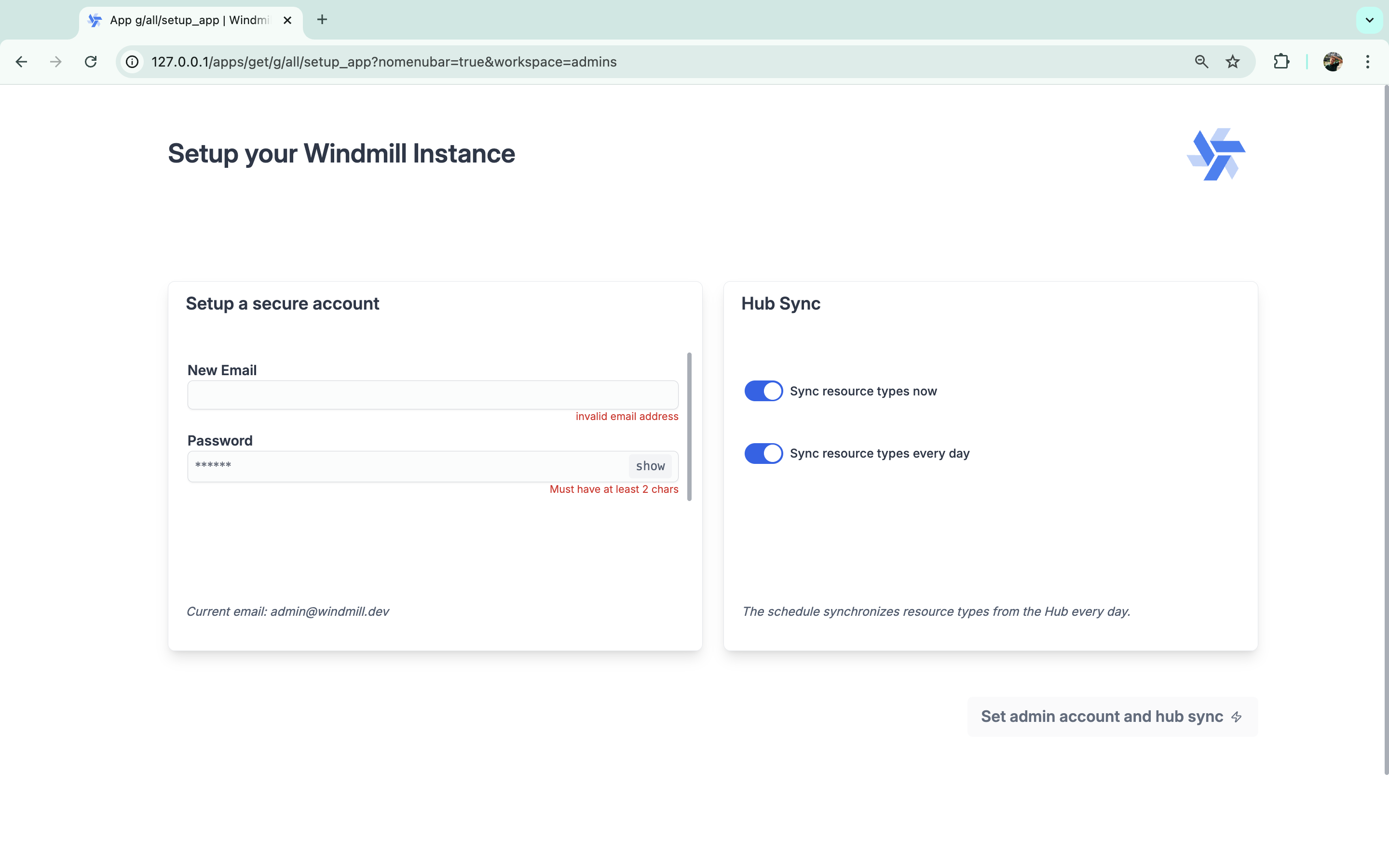This screenshot has height=868, width=1389.
Task: Open the tab search chevron in top right corner
Action: [1369, 19]
